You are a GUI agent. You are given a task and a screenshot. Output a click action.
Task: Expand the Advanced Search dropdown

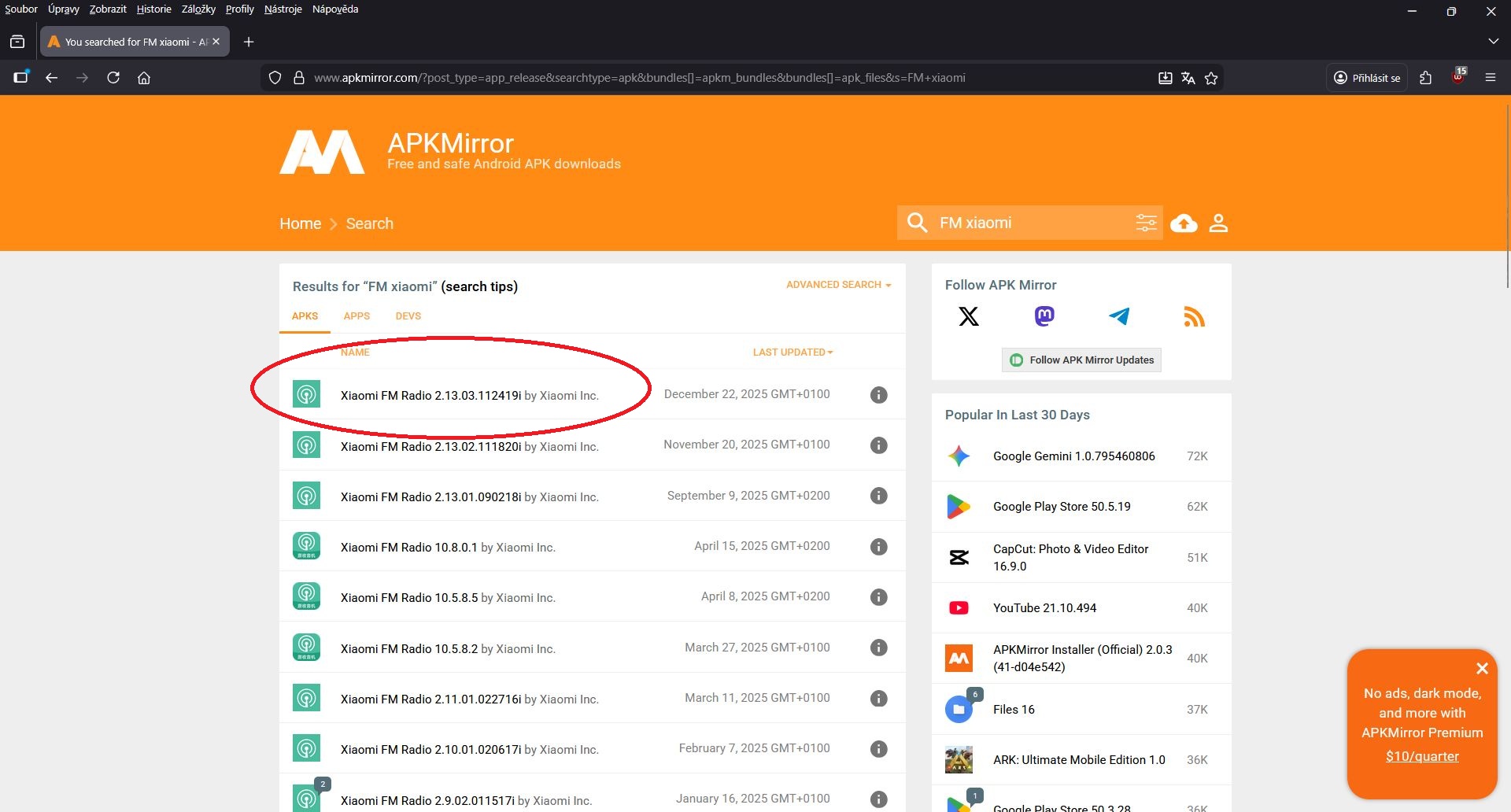[838, 285]
